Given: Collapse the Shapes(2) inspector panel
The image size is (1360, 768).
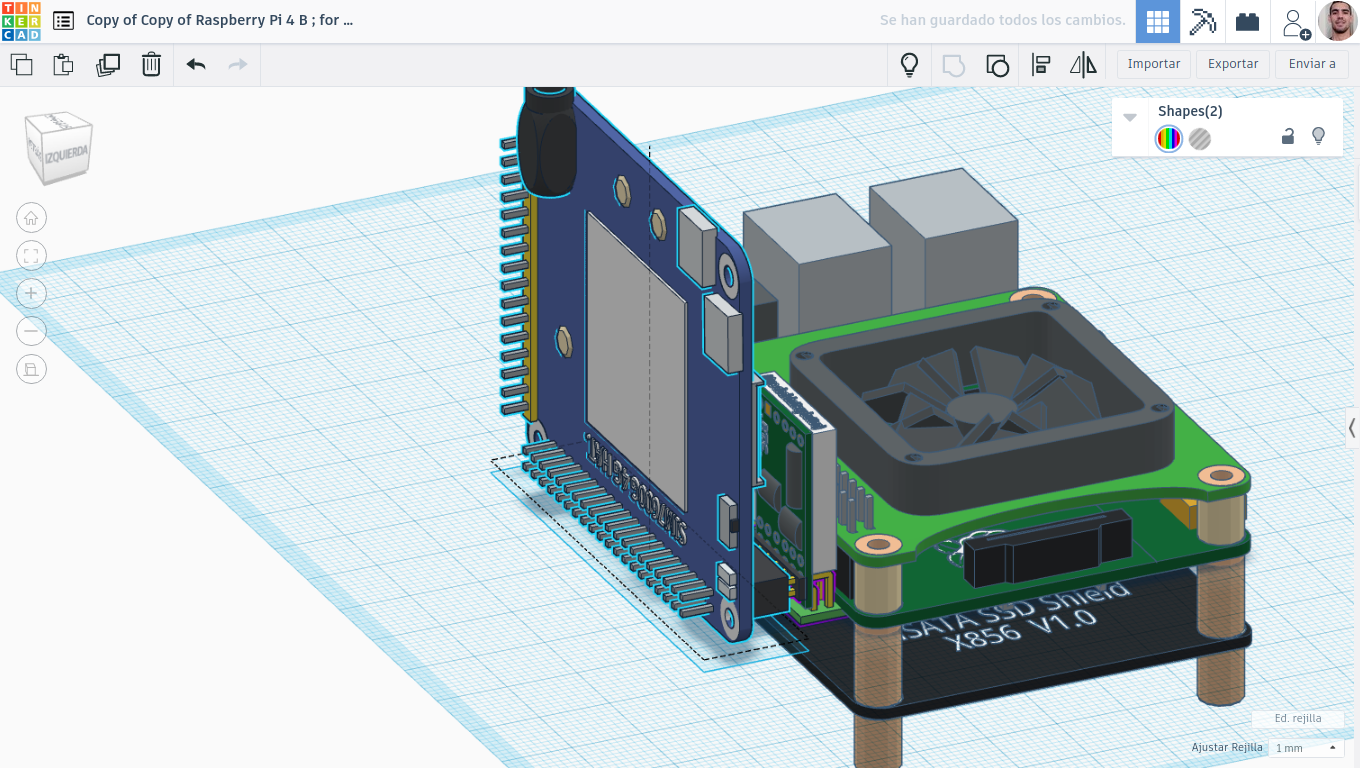Looking at the screenshot, I should pyautogui.click(x=1130, y=117).
